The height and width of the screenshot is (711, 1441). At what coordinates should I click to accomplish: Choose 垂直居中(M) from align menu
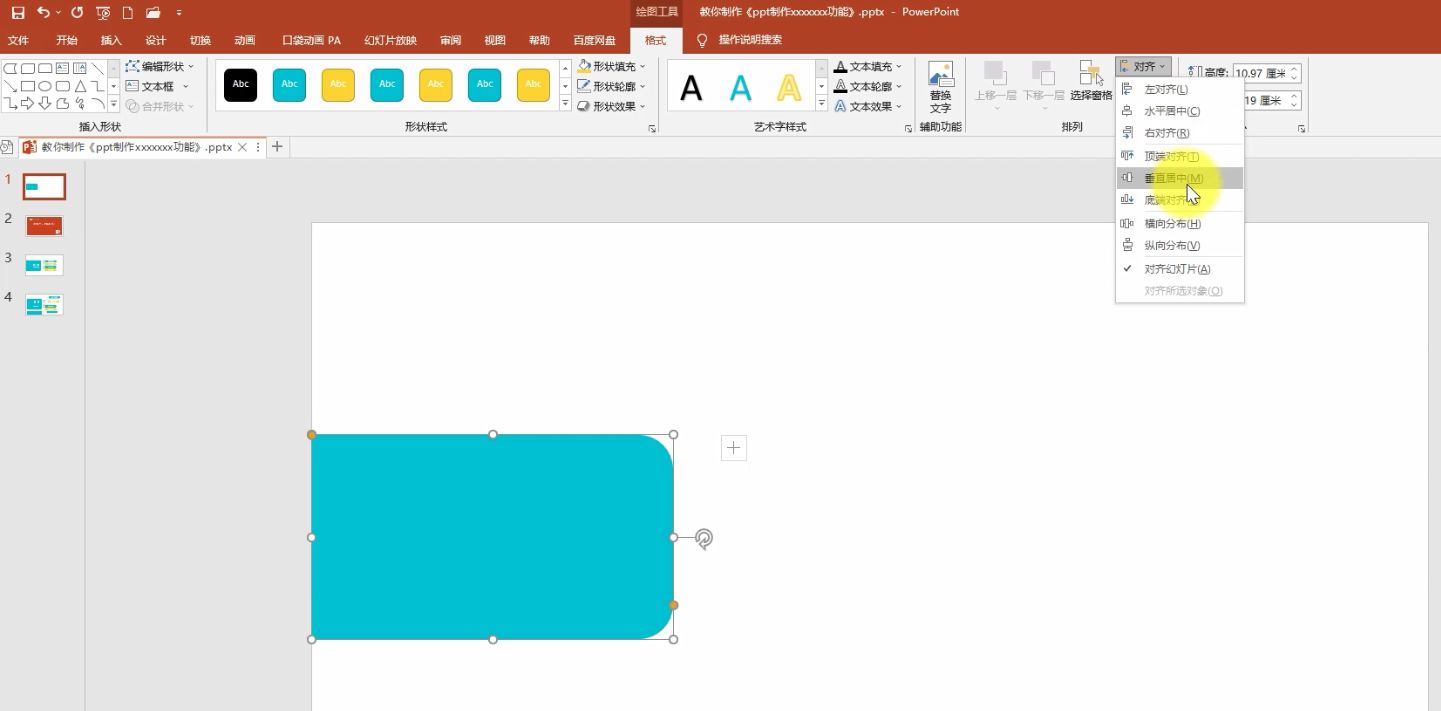tap(1180, 178)
